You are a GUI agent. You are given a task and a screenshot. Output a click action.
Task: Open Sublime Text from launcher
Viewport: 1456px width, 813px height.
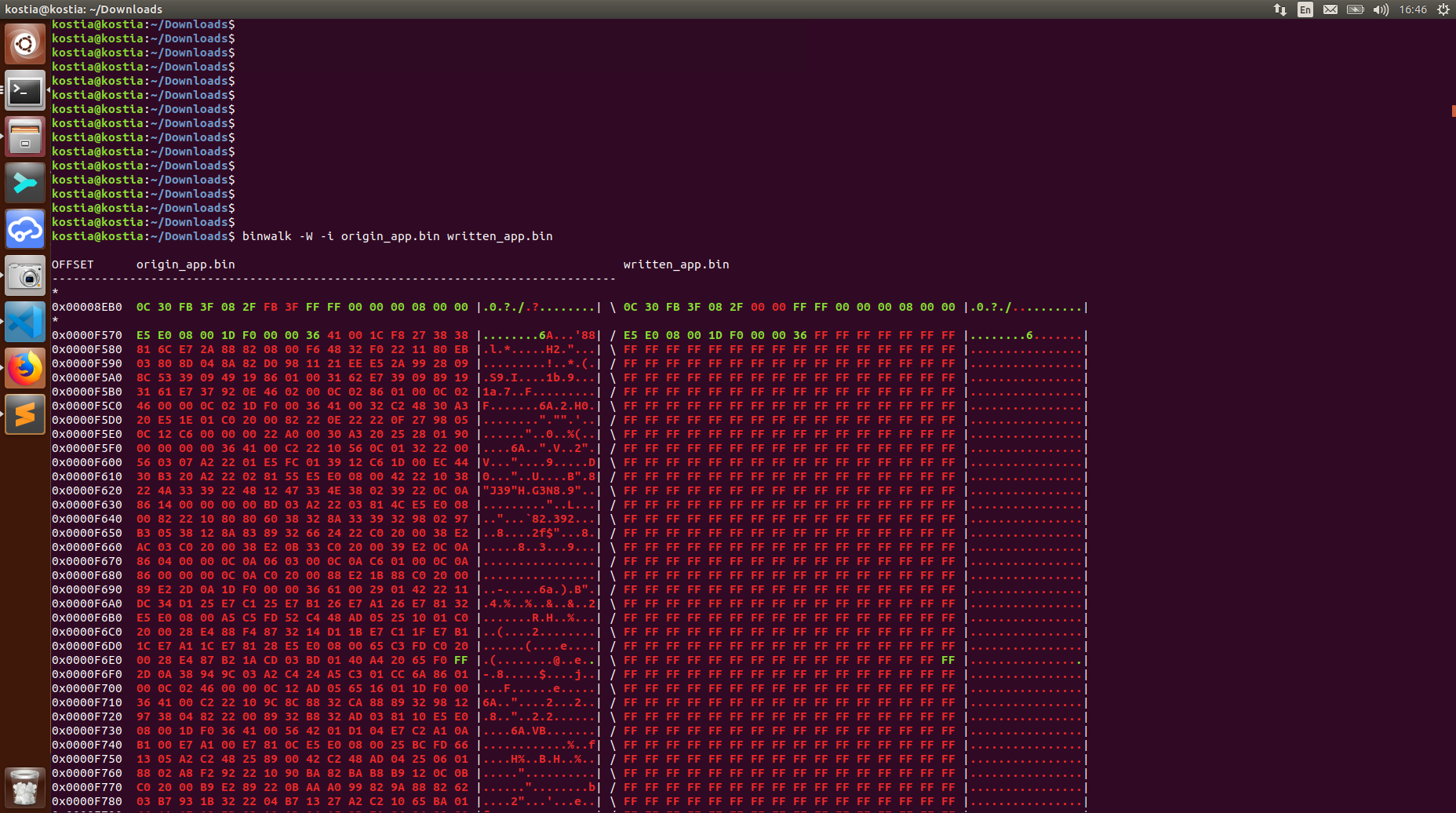point(25,414)
